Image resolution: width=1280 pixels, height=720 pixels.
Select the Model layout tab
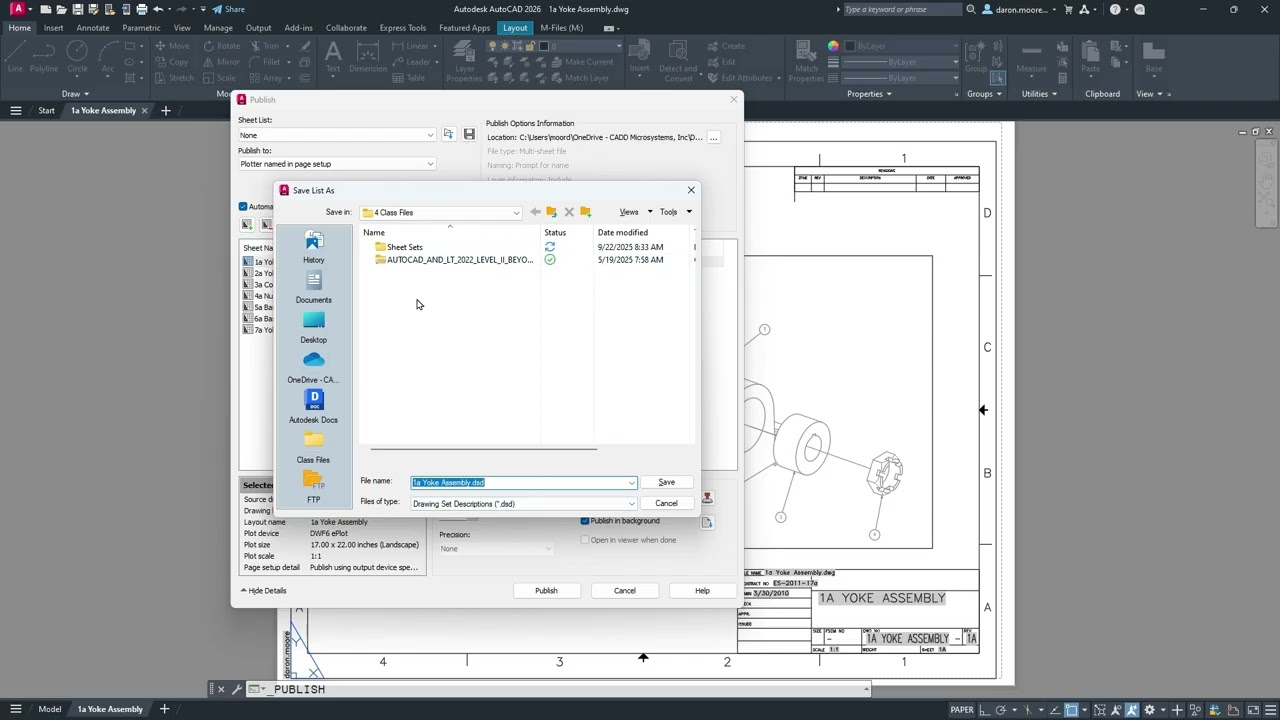click(50, 709)
